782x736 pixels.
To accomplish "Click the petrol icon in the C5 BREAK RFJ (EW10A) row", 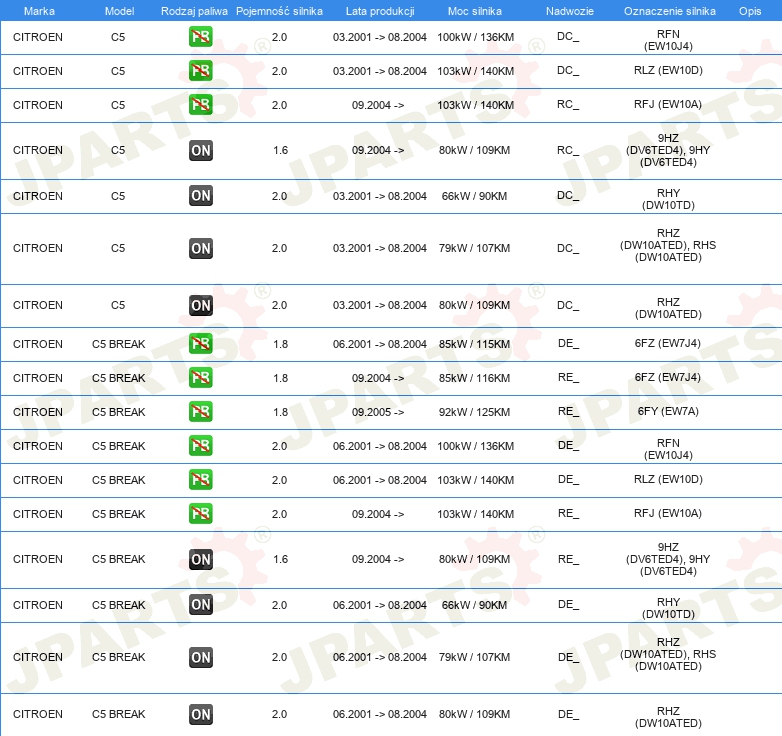I will coord(200,513).
